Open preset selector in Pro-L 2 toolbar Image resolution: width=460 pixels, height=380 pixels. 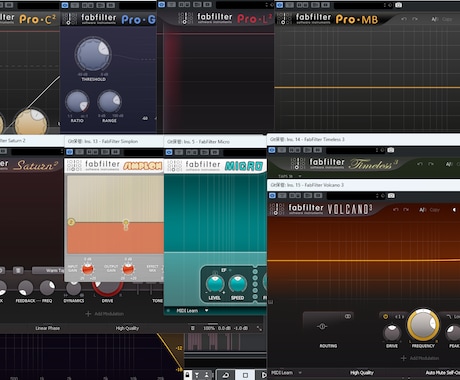[x=240, y=5]
